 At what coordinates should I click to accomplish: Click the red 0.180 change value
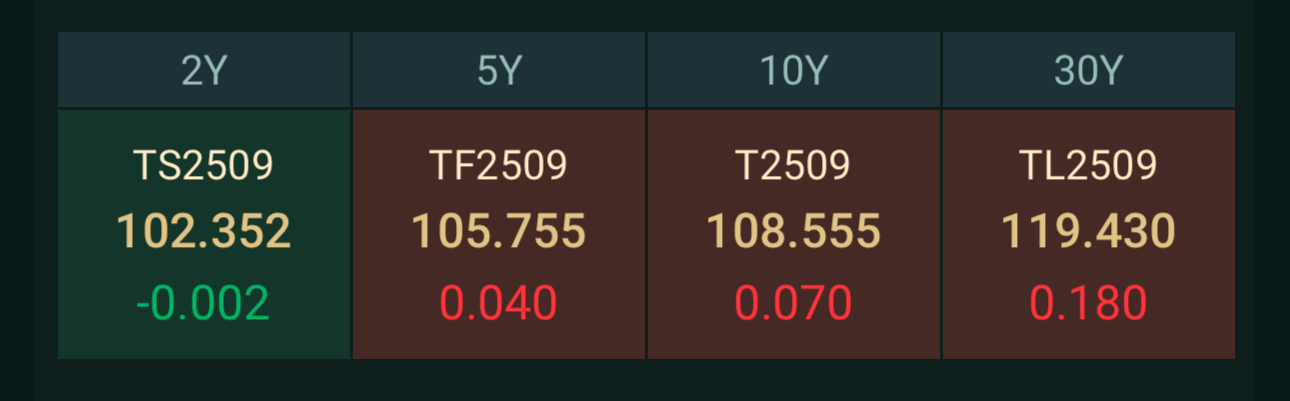(1089, 303)
